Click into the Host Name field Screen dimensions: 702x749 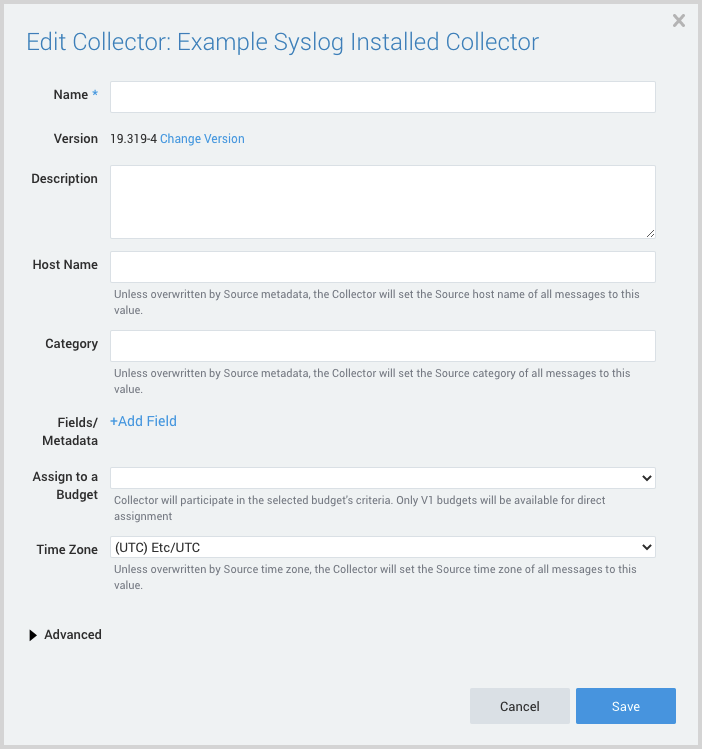coord(382,267)
